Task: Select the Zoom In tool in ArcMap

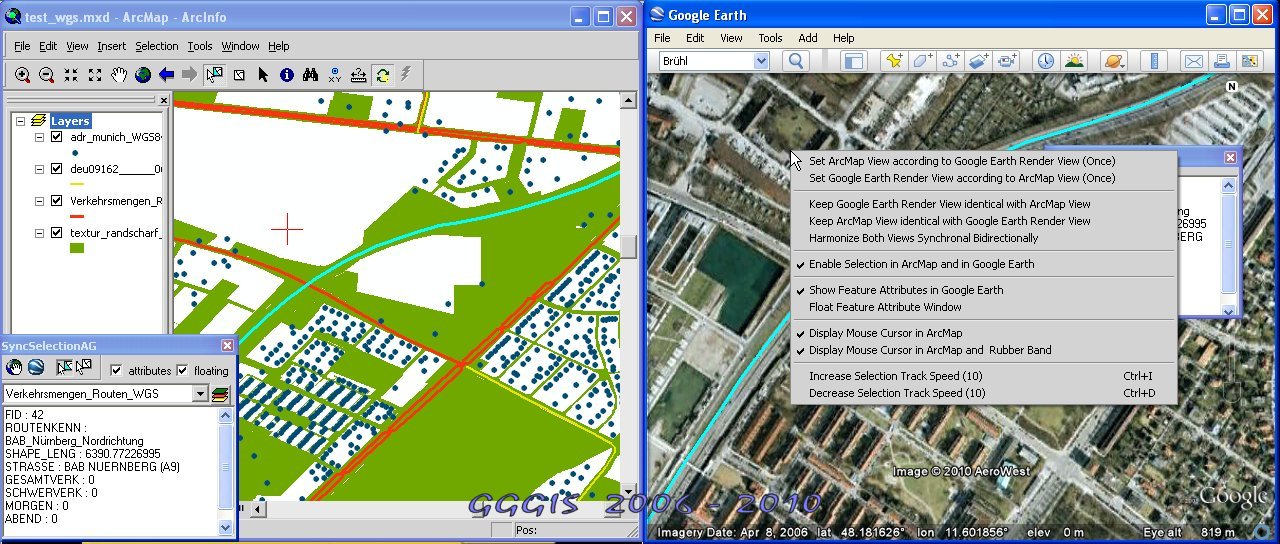Action: coord(23,75)
